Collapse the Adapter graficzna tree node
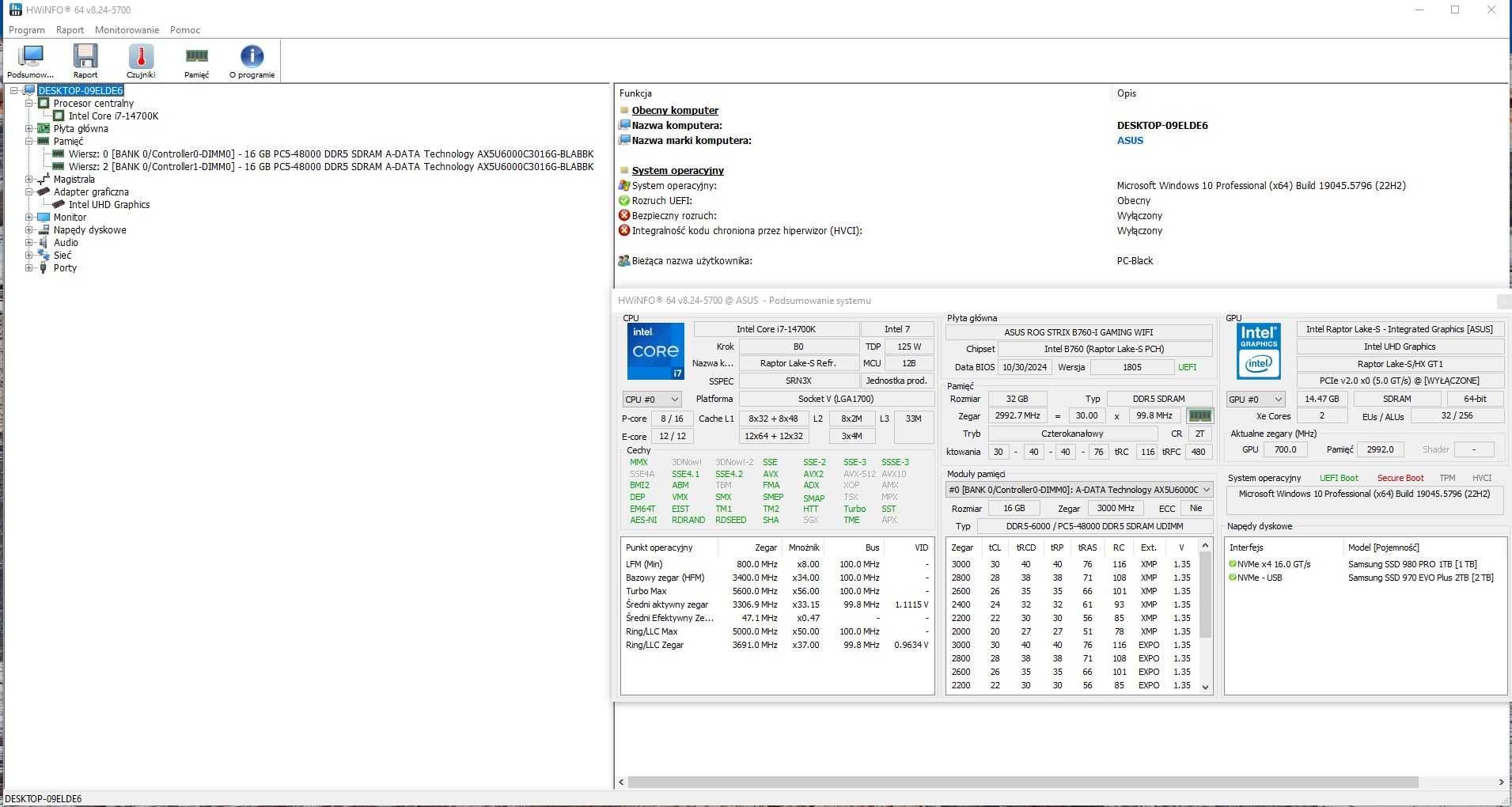Screen dimensions: 1512x807 pos(29,192)
